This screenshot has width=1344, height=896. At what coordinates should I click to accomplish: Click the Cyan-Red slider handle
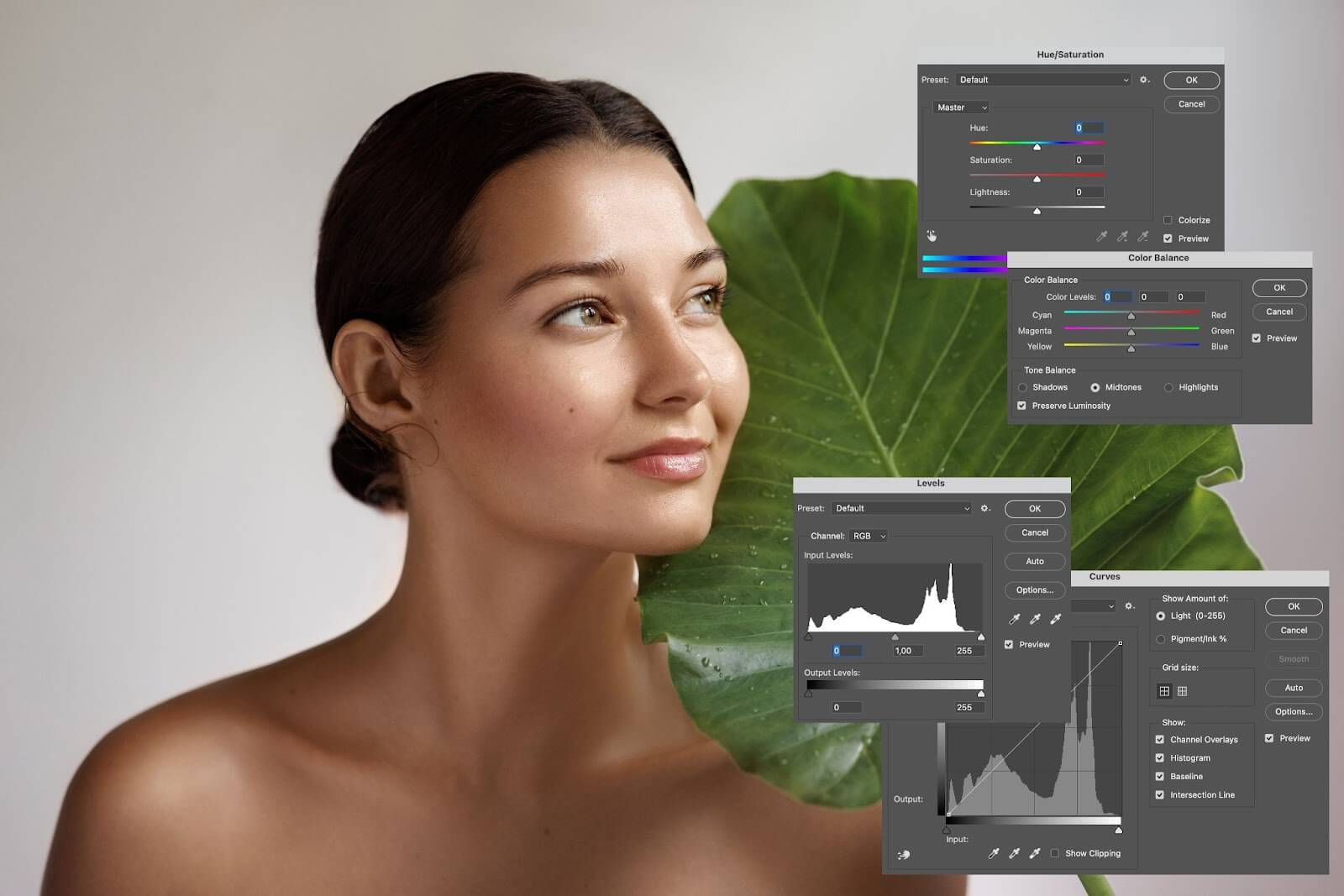pyautogui.click(x=1131, y=317)
